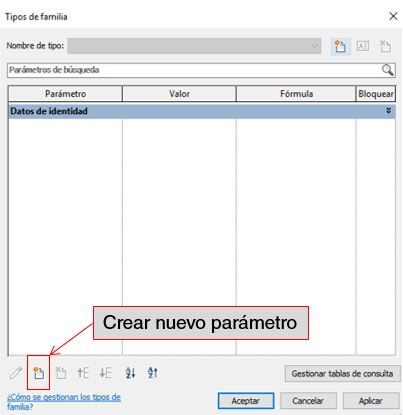Collapse the Datos de identidad group

(x=388, y=110)
